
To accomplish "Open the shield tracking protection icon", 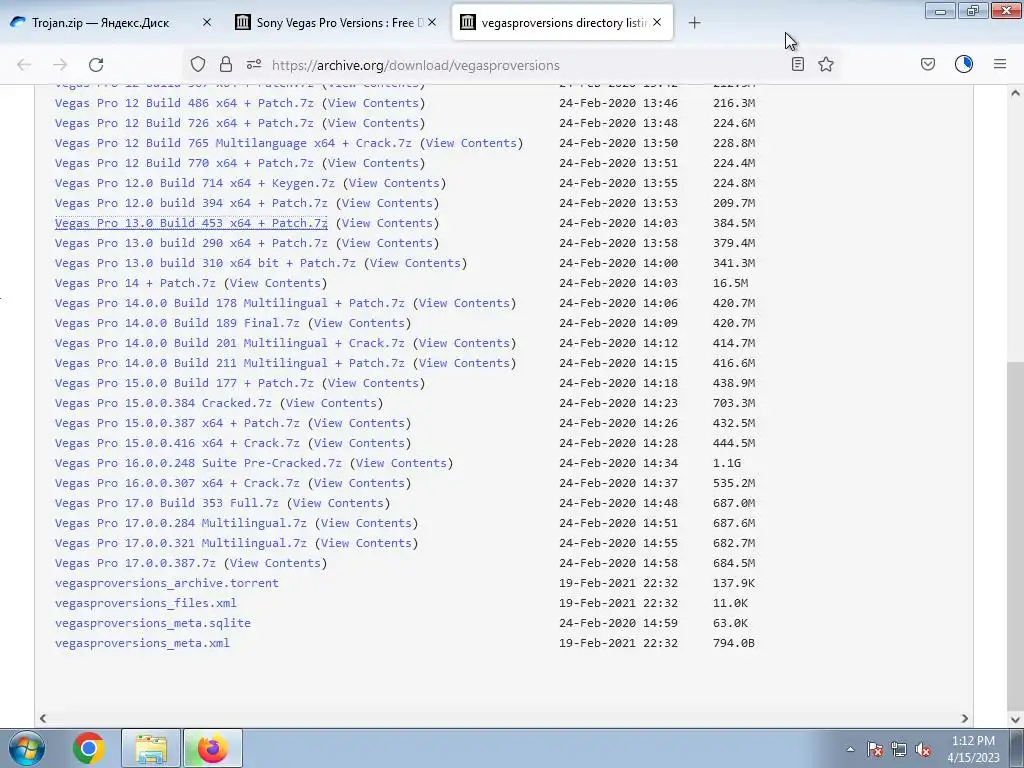I will click(198, 65).
